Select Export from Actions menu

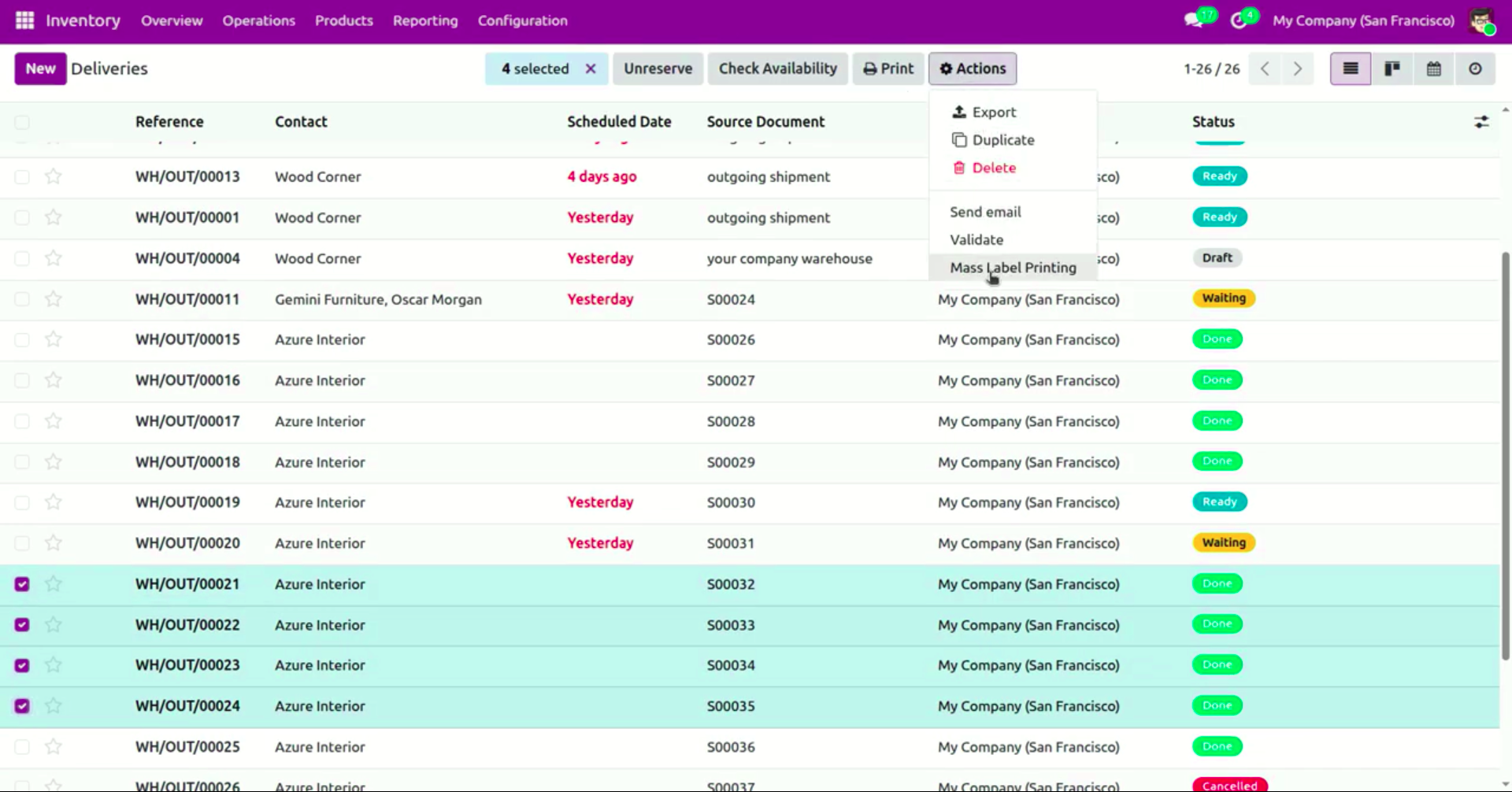click(993, 113)
